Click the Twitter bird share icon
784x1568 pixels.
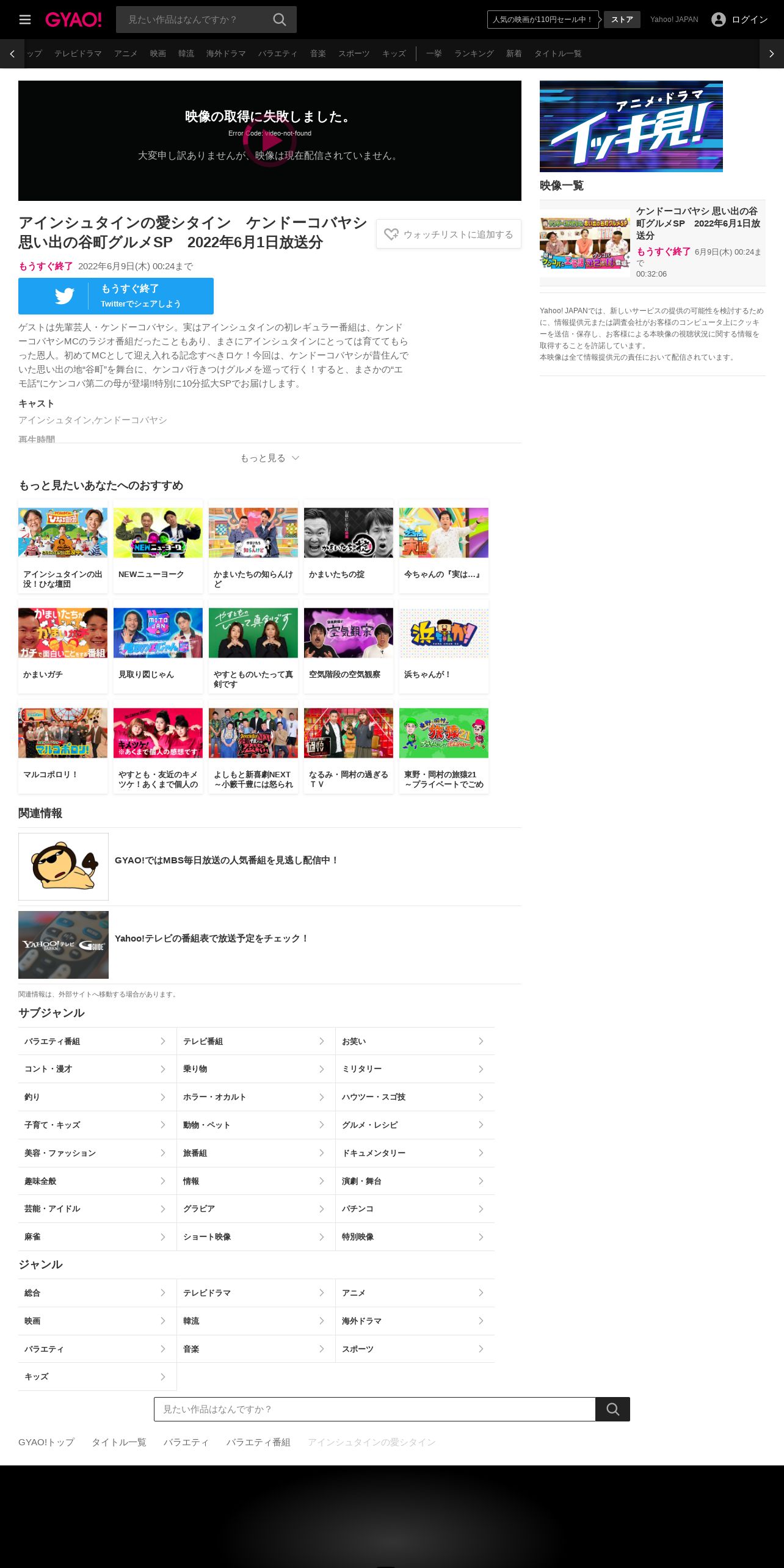click(x=64, y=296)
